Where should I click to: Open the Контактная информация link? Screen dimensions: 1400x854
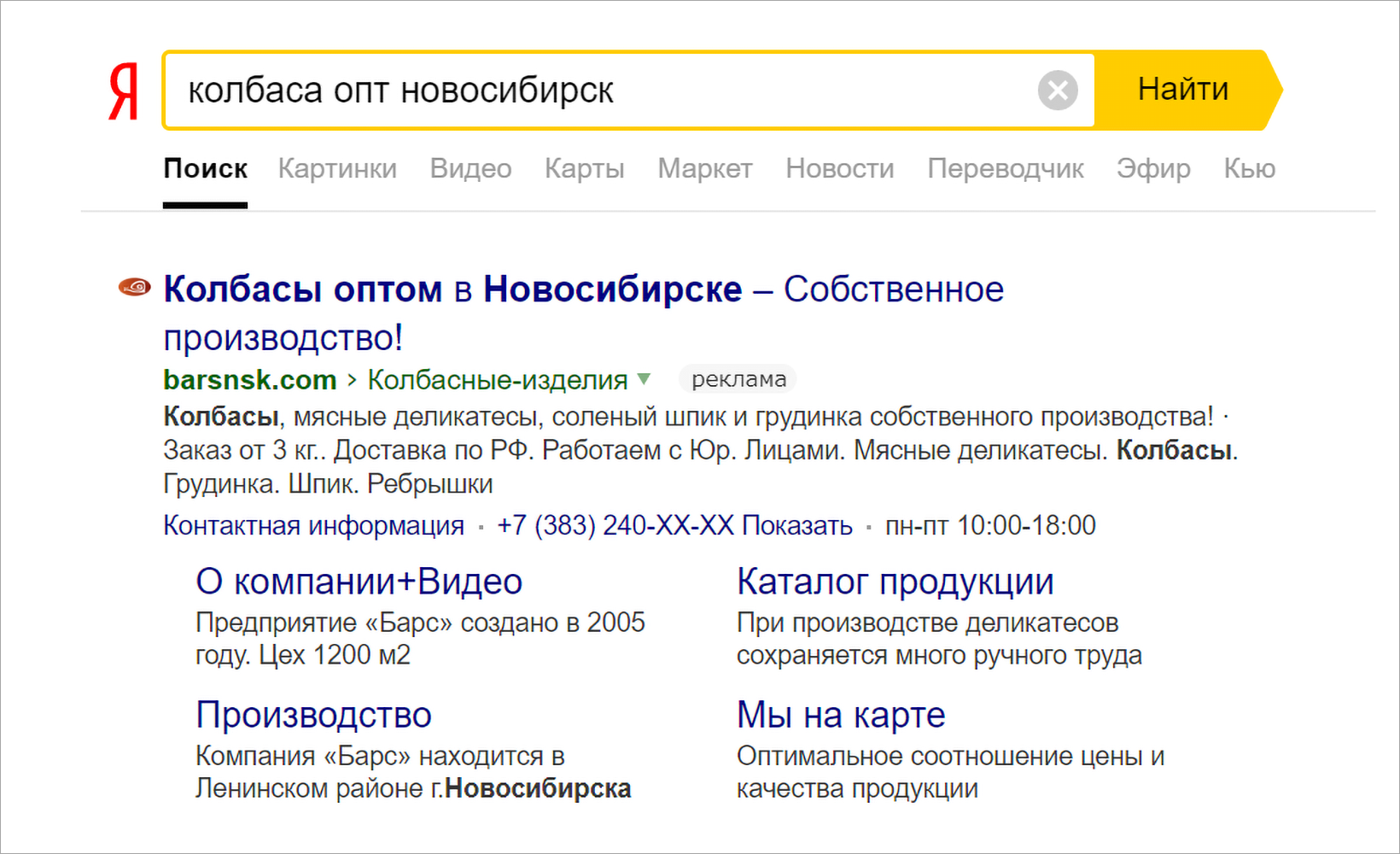[313, 525]
